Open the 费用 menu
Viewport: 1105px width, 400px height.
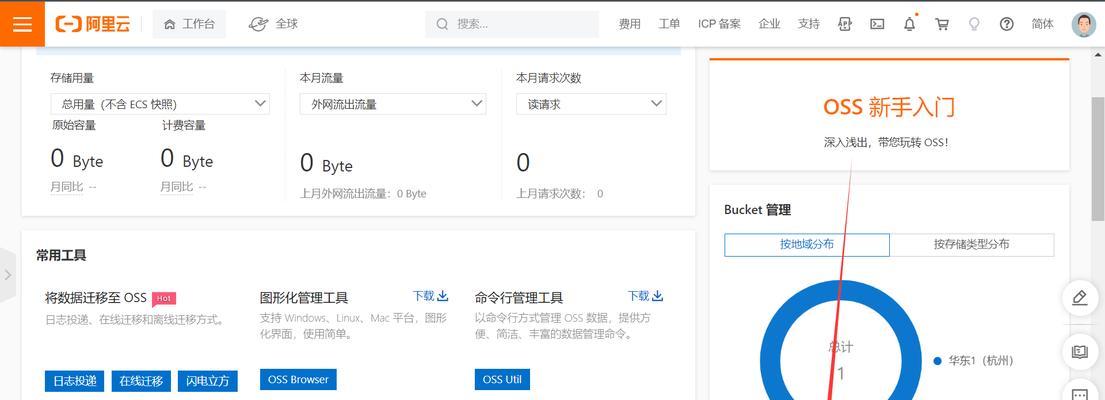(x=629, y=24)
